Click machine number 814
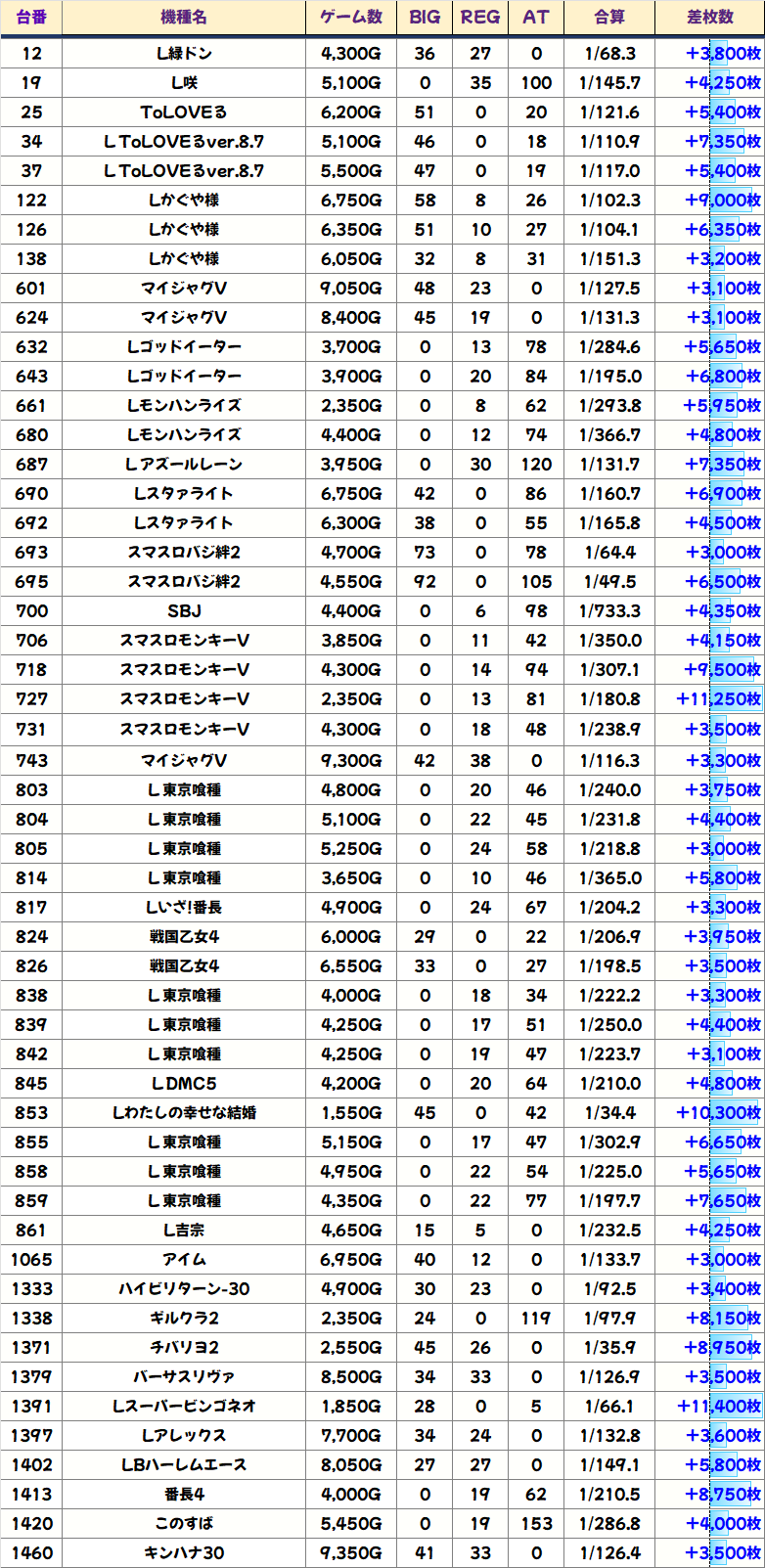 click(x=31, y=877)
